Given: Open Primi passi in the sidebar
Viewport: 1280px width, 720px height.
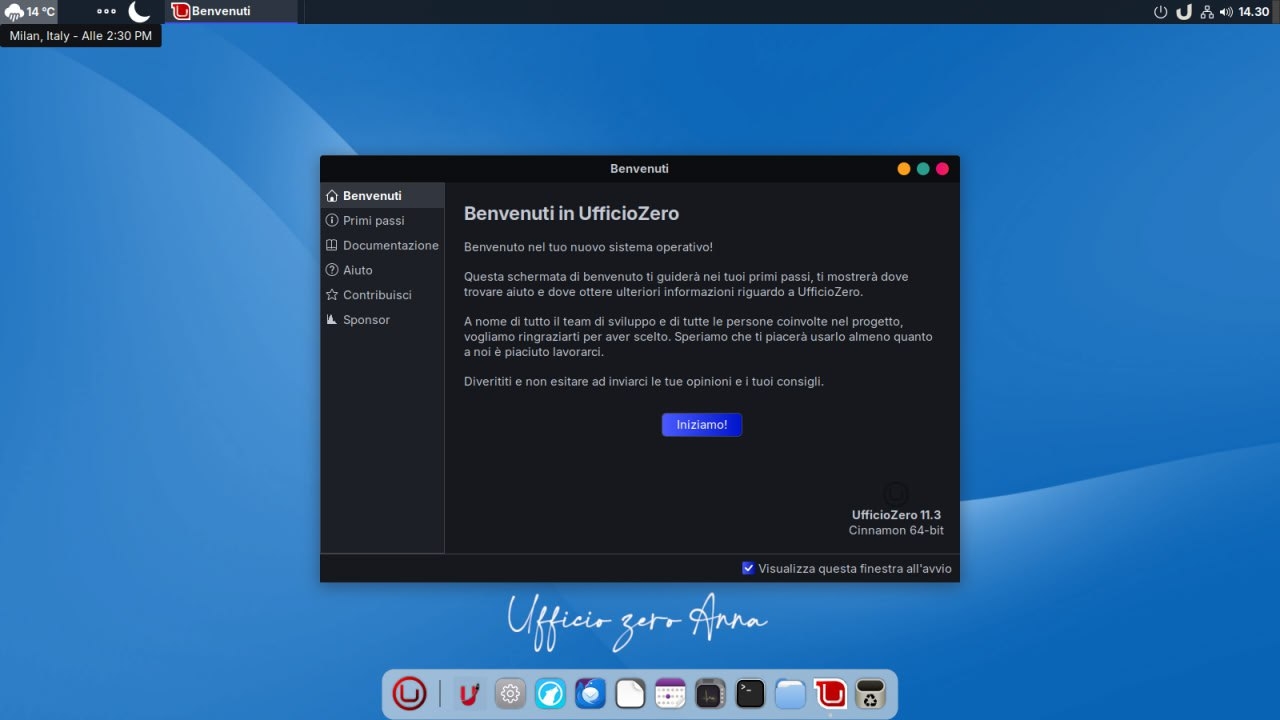Looking at the screenshot, I should (x=373, y=220).
